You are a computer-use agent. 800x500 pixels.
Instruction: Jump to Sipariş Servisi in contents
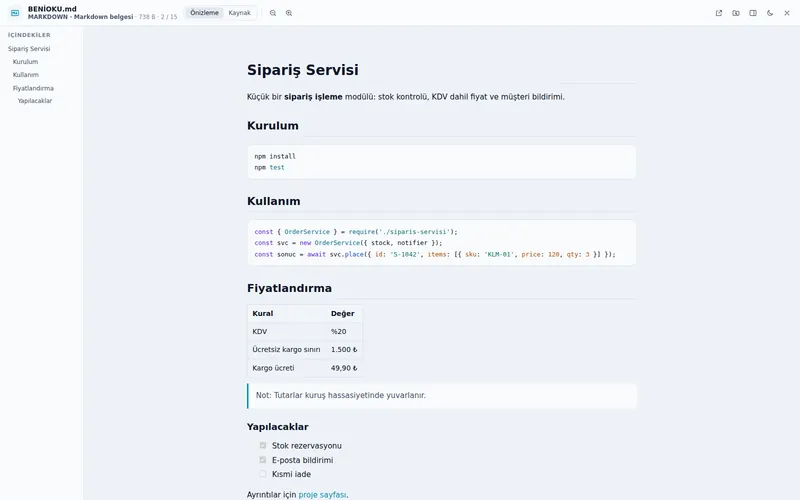(x=29, y=49)
